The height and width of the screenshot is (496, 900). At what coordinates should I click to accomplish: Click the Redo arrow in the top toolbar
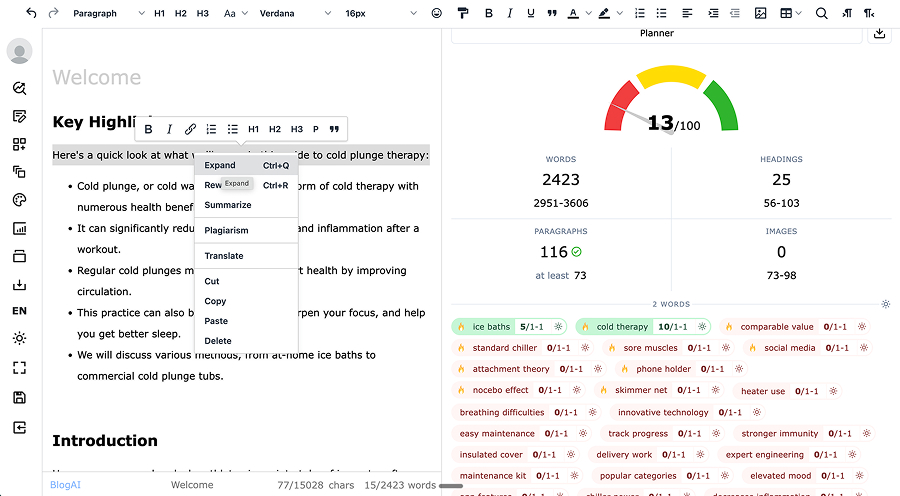click(53, 13)
